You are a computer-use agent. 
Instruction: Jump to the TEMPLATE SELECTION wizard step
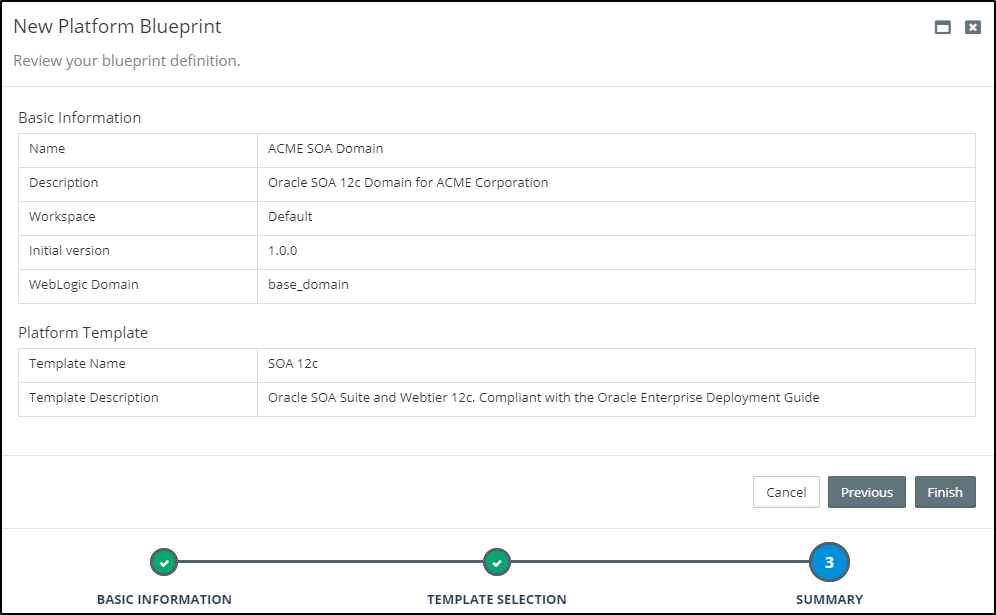[497, 599]
